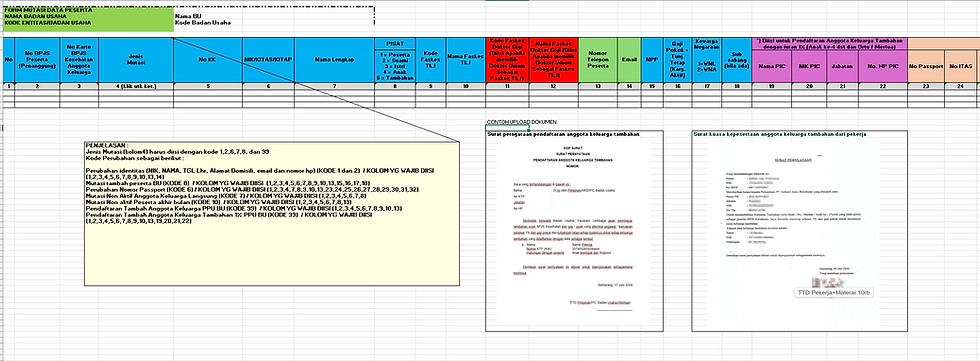Select the 'Kode Faskes Tk.I' header
980x361 pixels.
430,59
